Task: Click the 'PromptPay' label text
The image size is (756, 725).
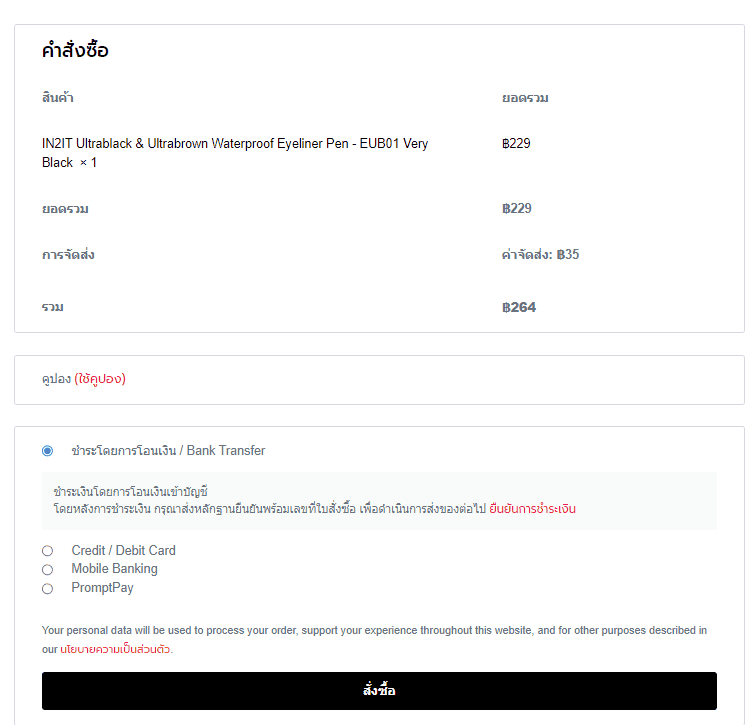Action: tap(102, 588)
